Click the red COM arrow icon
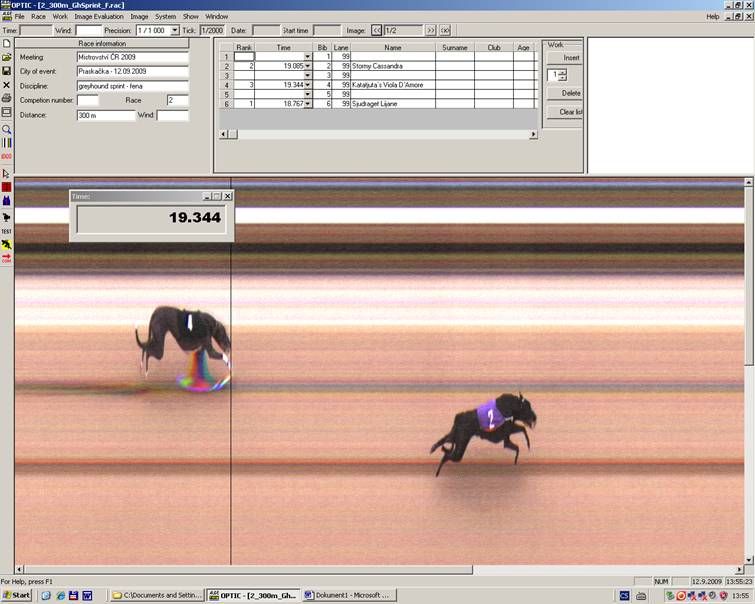Screen dimensions: 755x604 (6, 259)
